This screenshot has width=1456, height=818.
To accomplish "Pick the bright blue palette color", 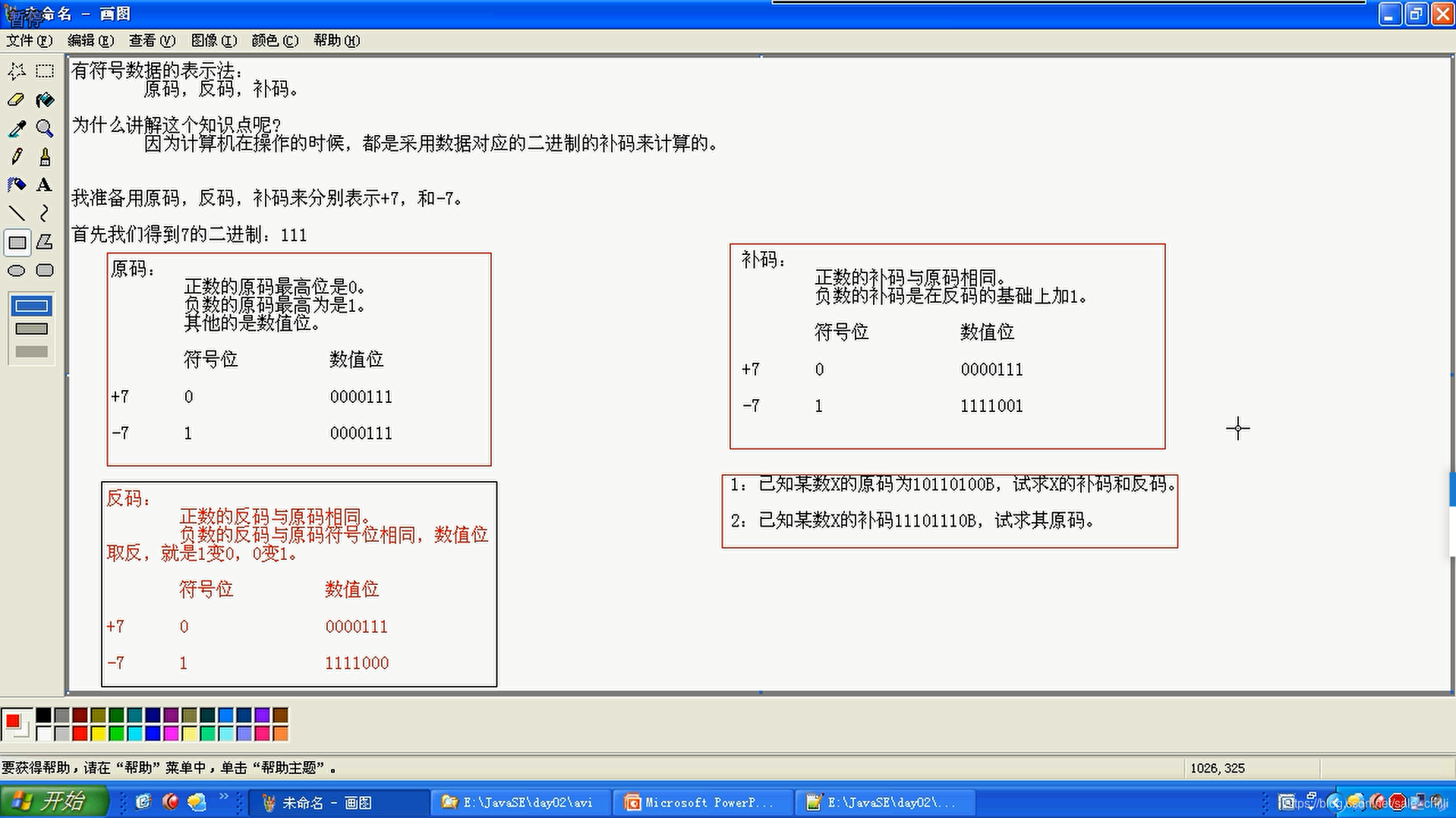I will pos(153,733).
